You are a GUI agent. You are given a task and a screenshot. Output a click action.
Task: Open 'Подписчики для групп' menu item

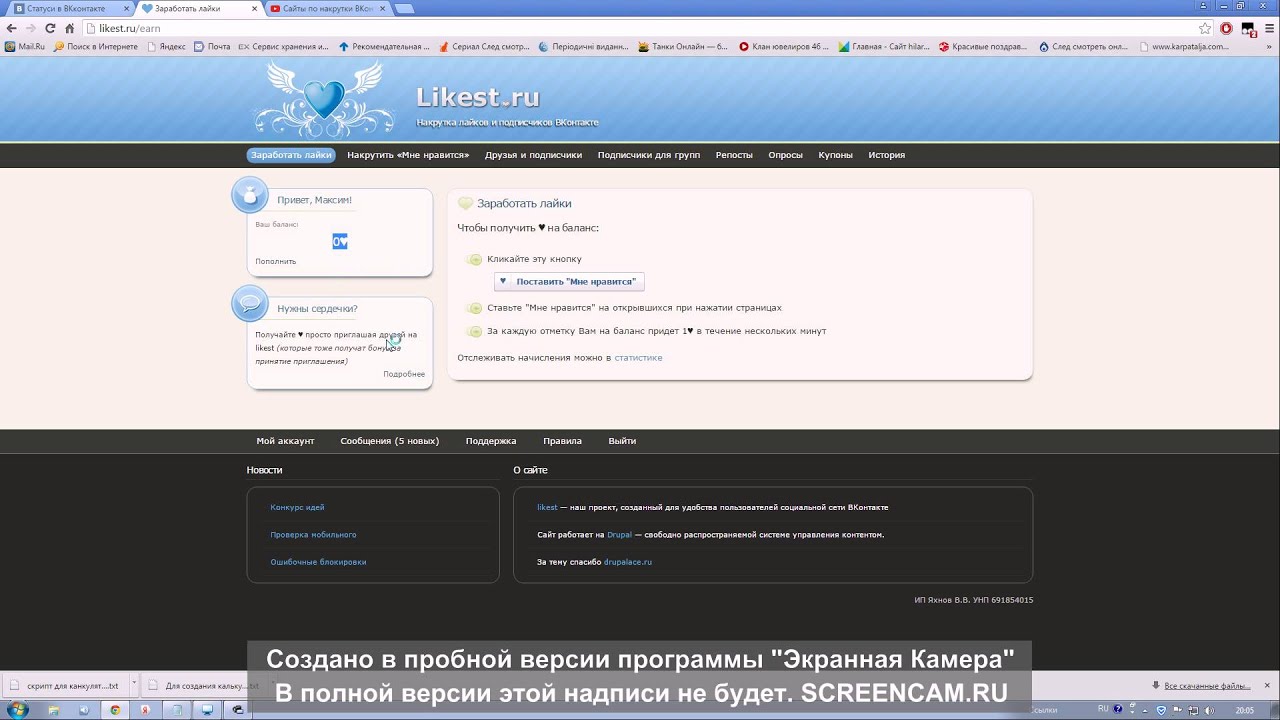[649, 155]
